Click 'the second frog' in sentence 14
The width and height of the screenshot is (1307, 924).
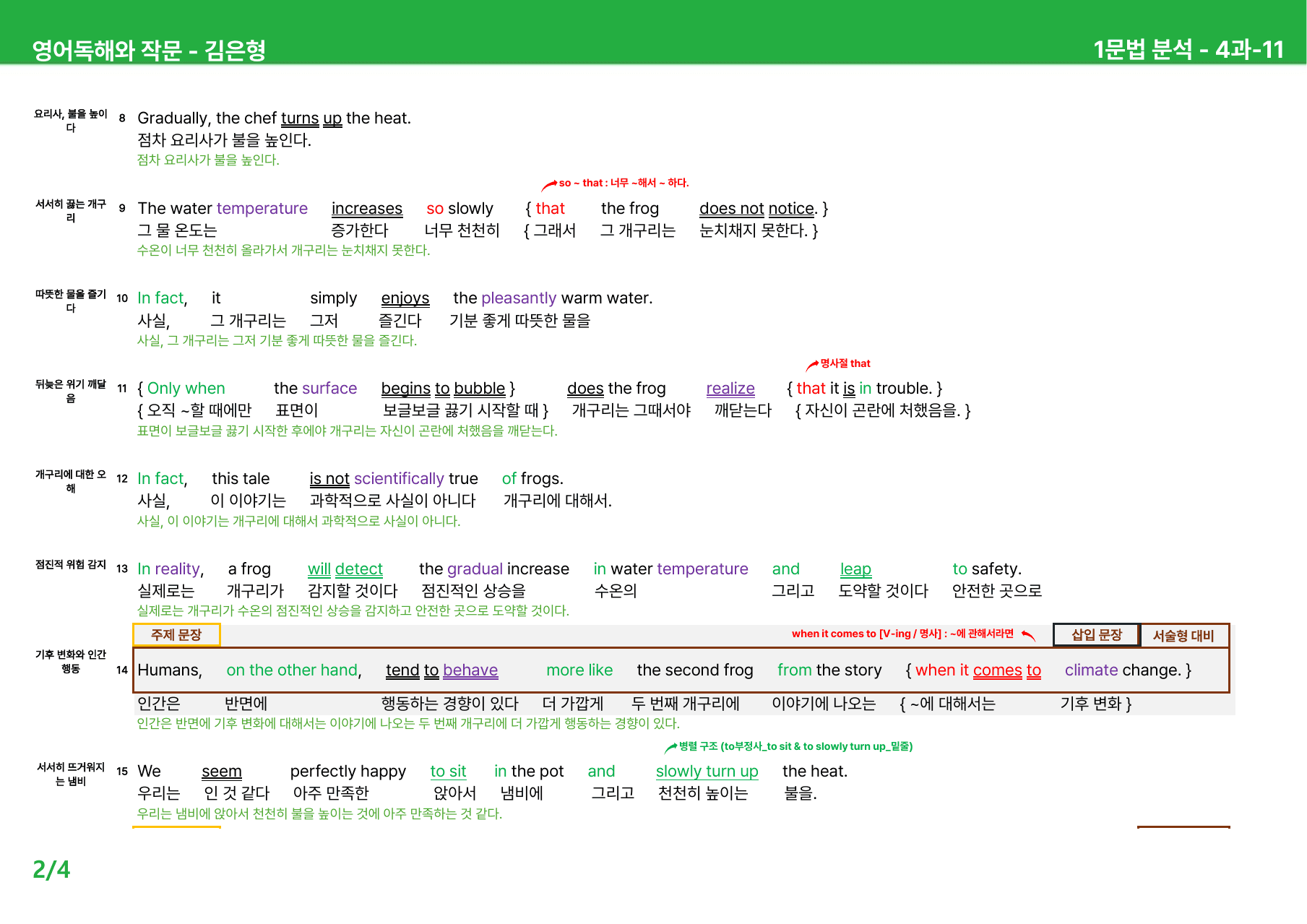[695, 670]
